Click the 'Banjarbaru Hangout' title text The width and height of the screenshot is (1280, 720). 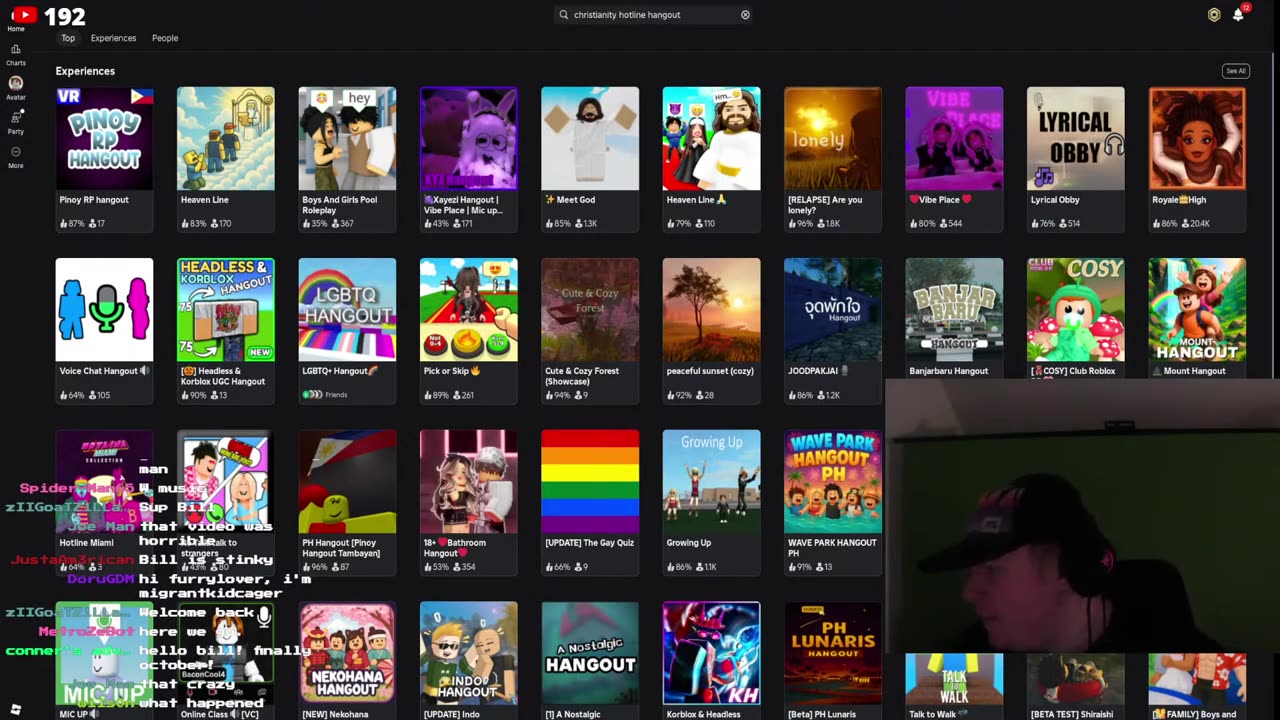click(x=949, y=371)
